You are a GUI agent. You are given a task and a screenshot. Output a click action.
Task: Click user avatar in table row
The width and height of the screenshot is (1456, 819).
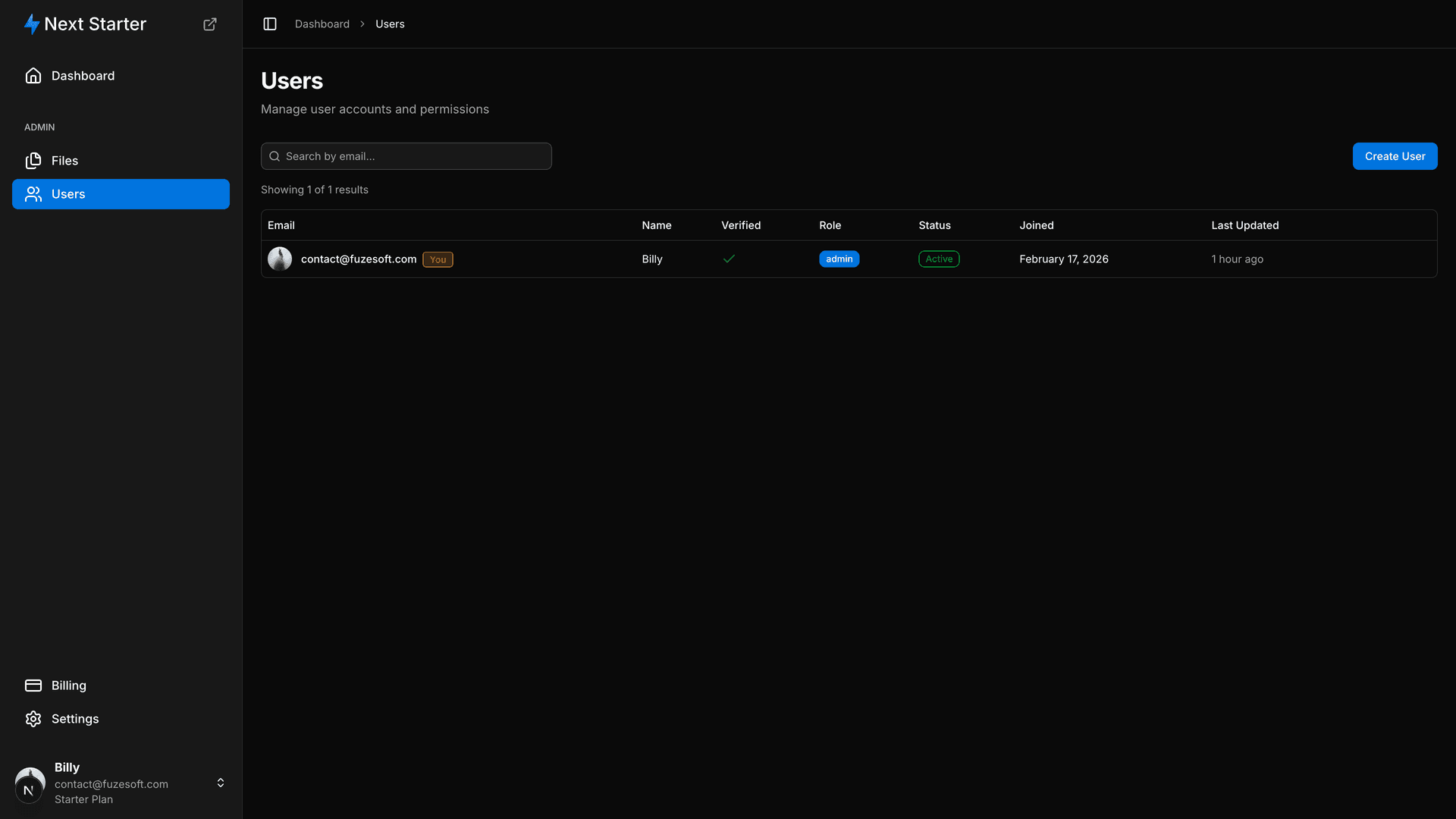coord(280,259)
